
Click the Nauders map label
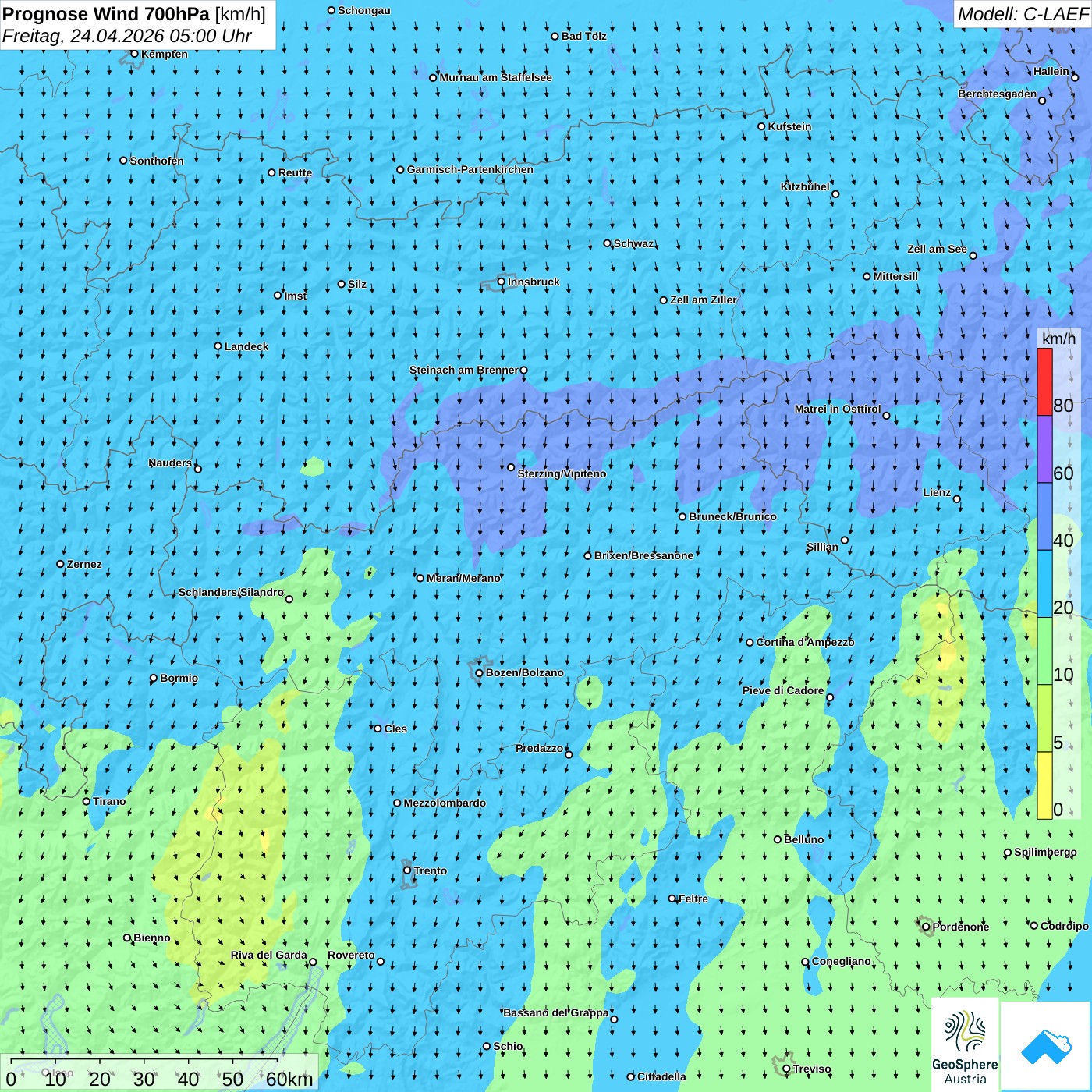(170, 463)
